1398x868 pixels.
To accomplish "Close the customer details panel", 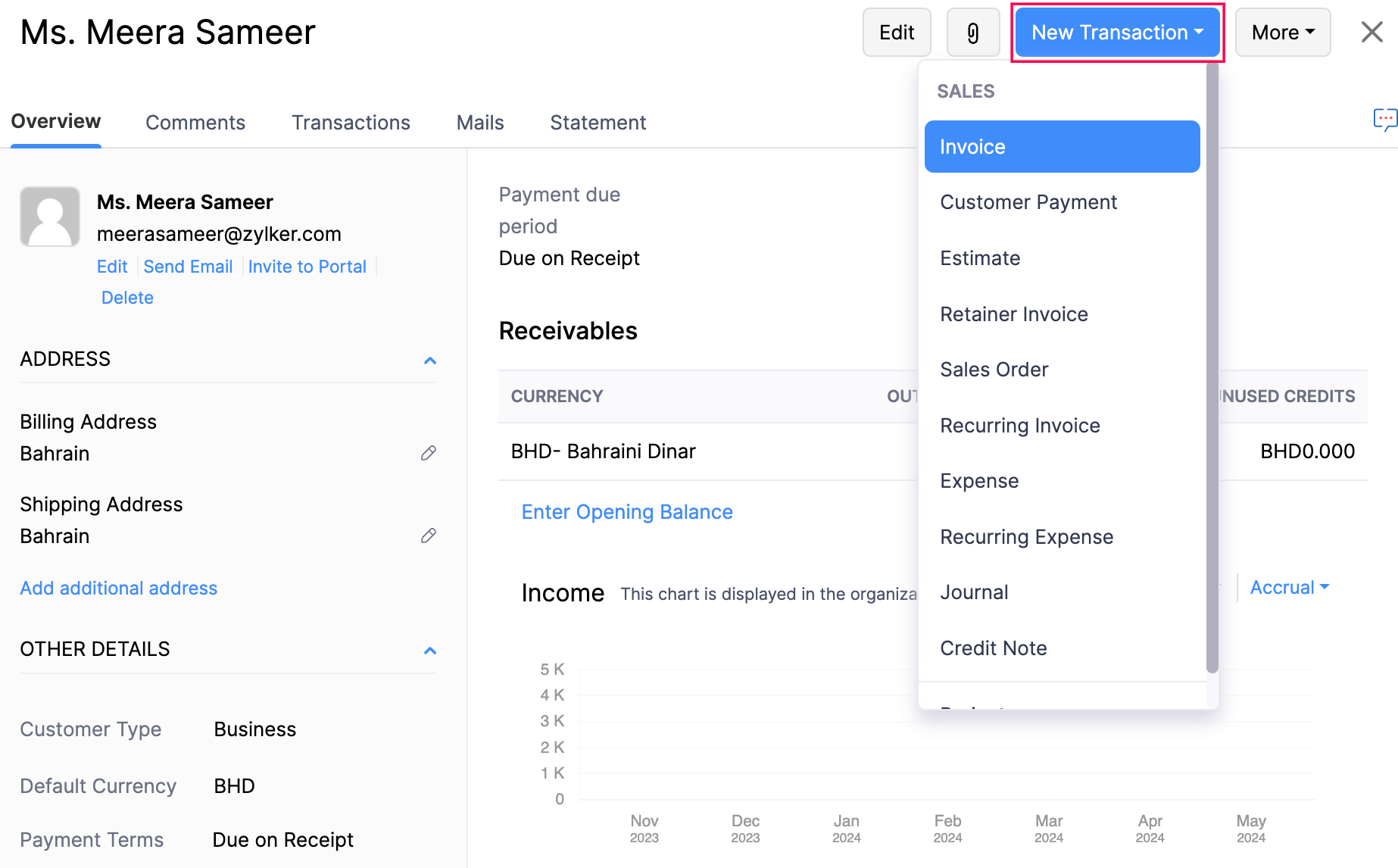I will [x=1371, y=33].
